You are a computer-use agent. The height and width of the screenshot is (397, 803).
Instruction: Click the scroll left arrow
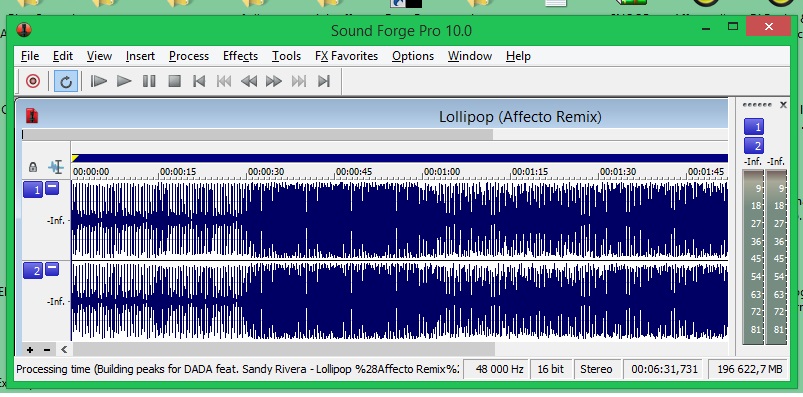64,350
